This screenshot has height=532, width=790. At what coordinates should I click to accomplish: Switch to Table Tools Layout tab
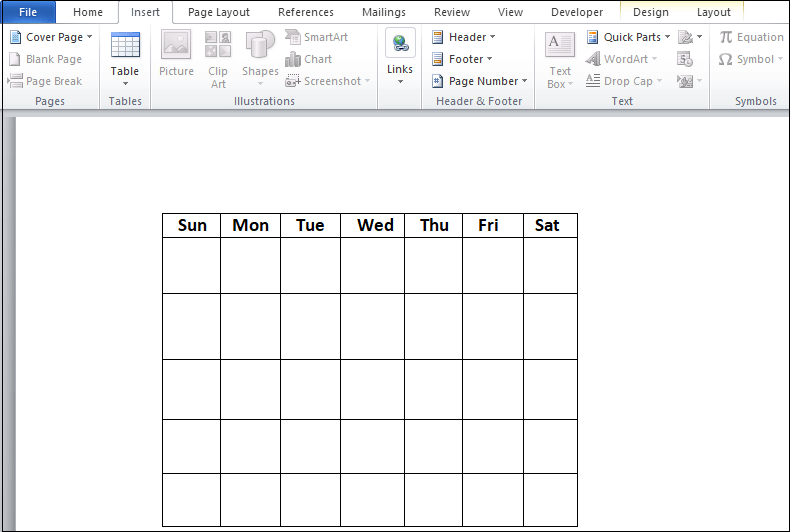click(x=713, y=12)
